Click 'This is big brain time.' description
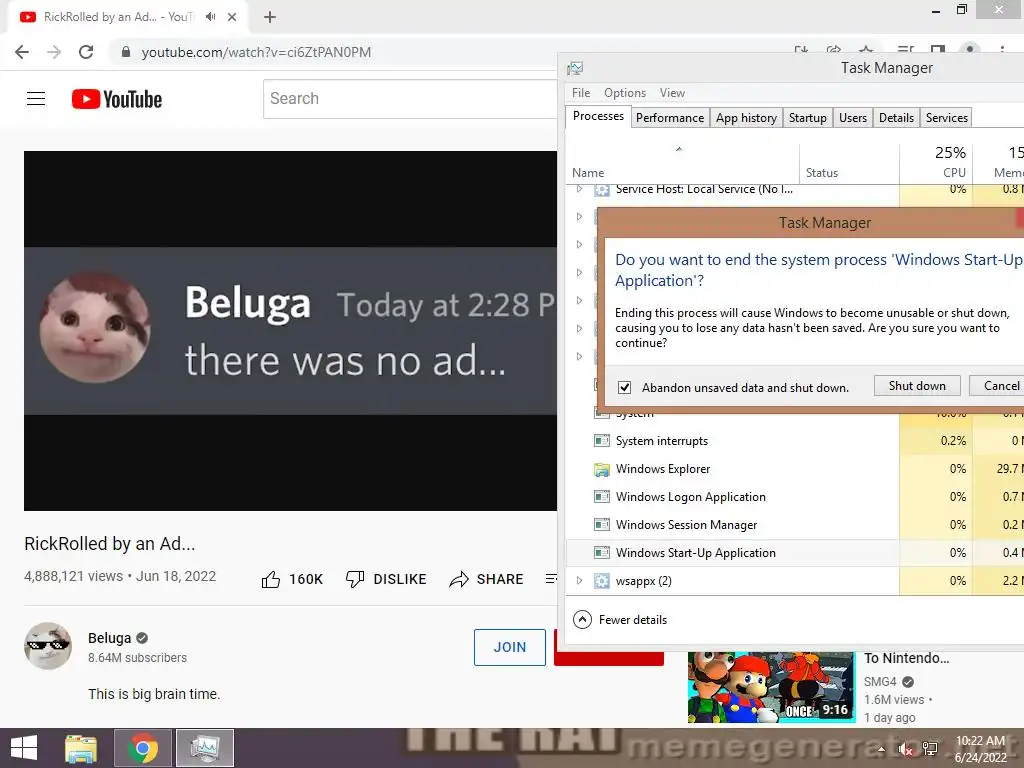The height and width of the screenshot is (768, 1024). 154,694
